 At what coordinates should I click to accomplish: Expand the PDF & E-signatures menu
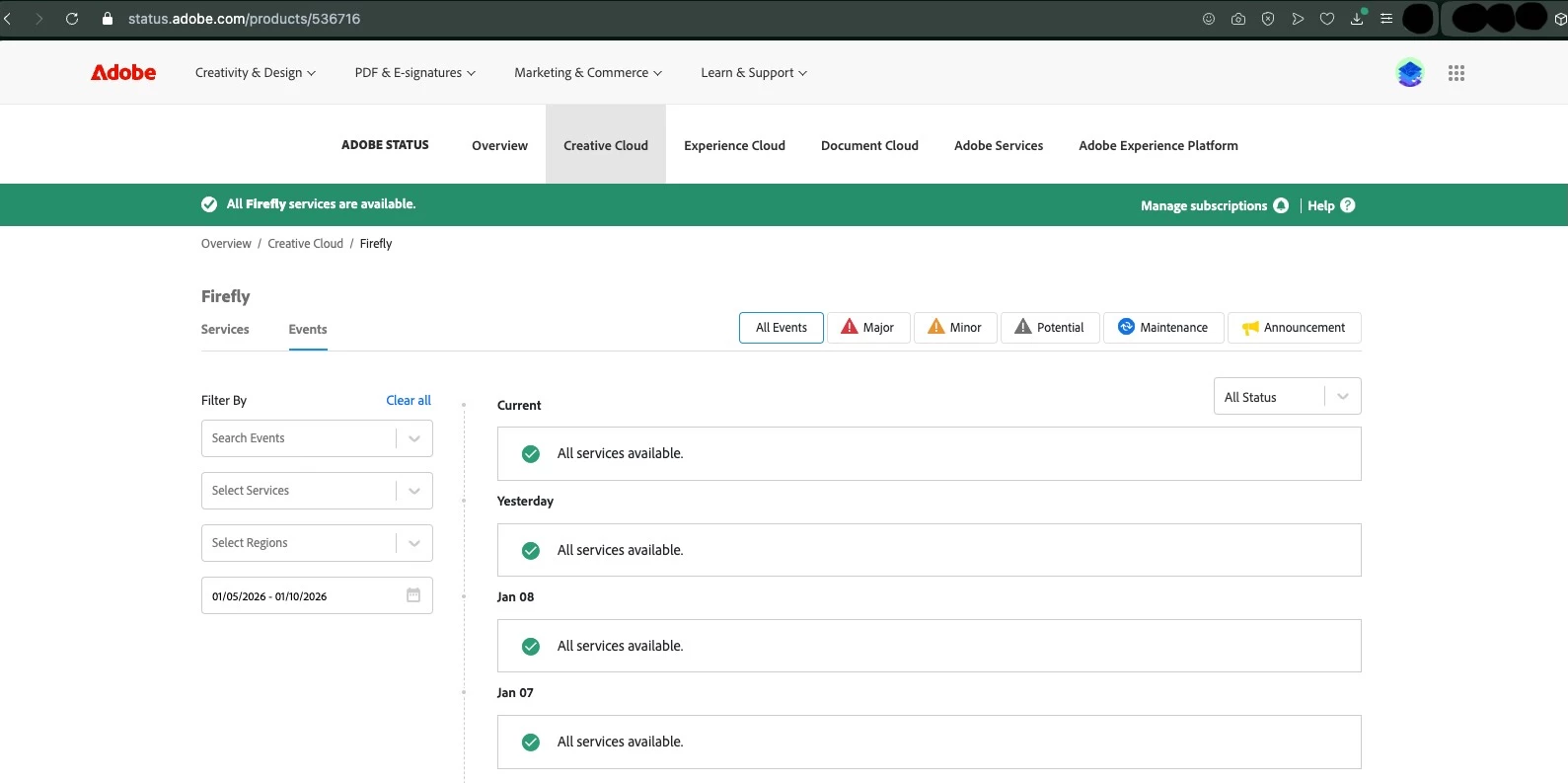(x=415, y=73)
